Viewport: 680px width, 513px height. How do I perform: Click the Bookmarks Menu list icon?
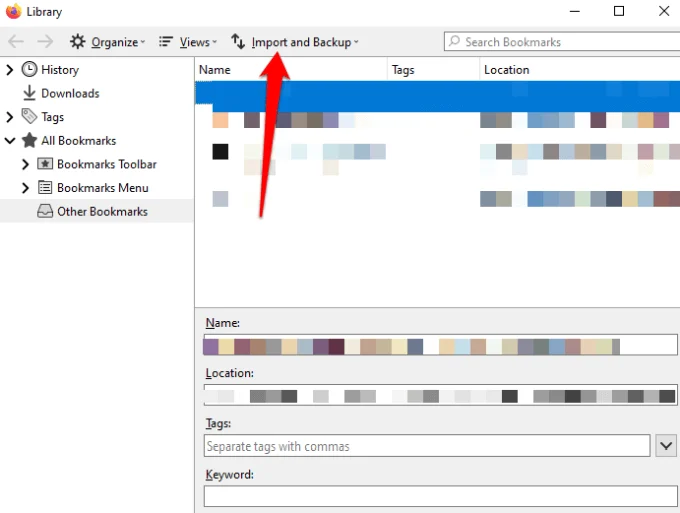click(45, 187)
